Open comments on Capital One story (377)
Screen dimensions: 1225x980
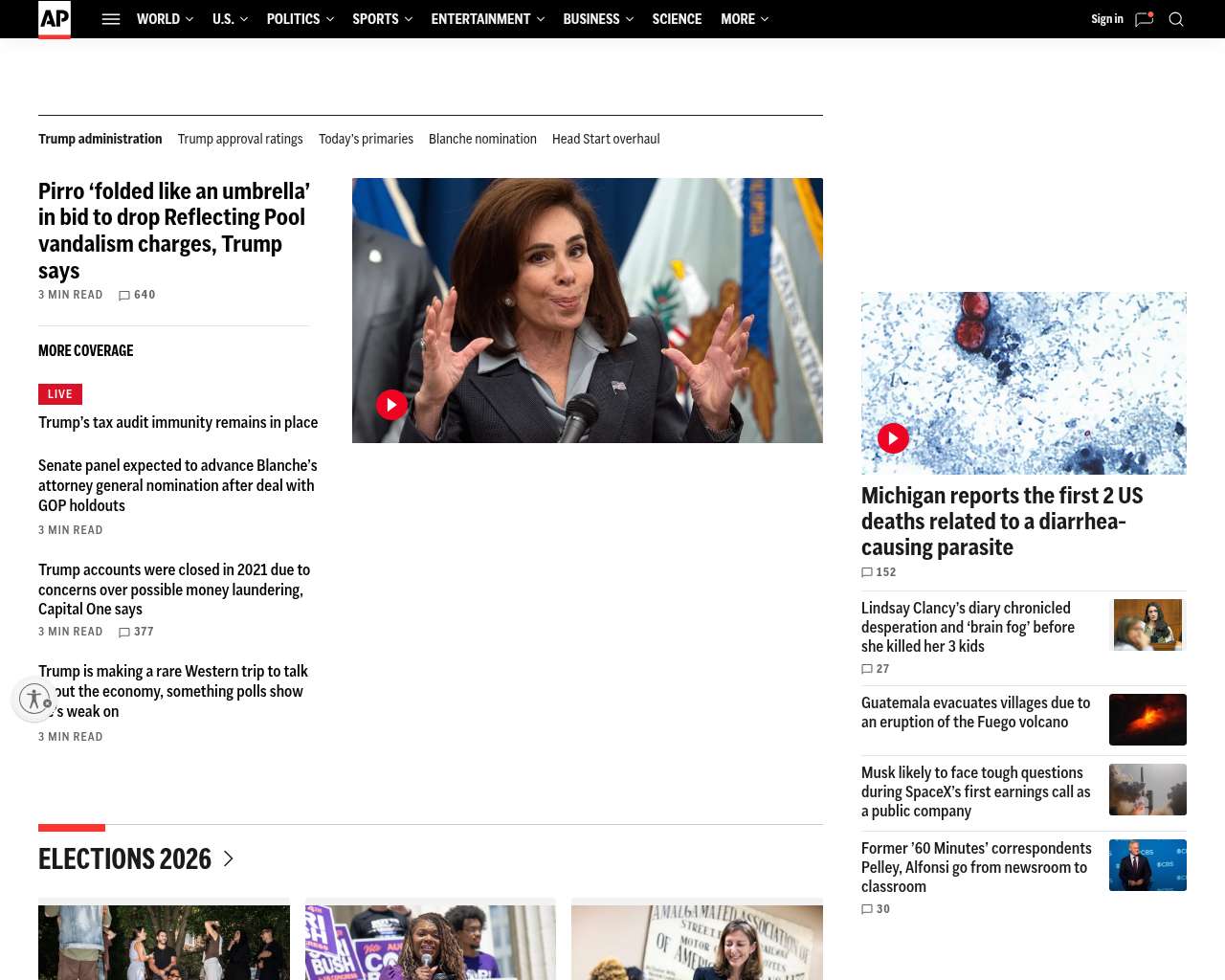136,632
